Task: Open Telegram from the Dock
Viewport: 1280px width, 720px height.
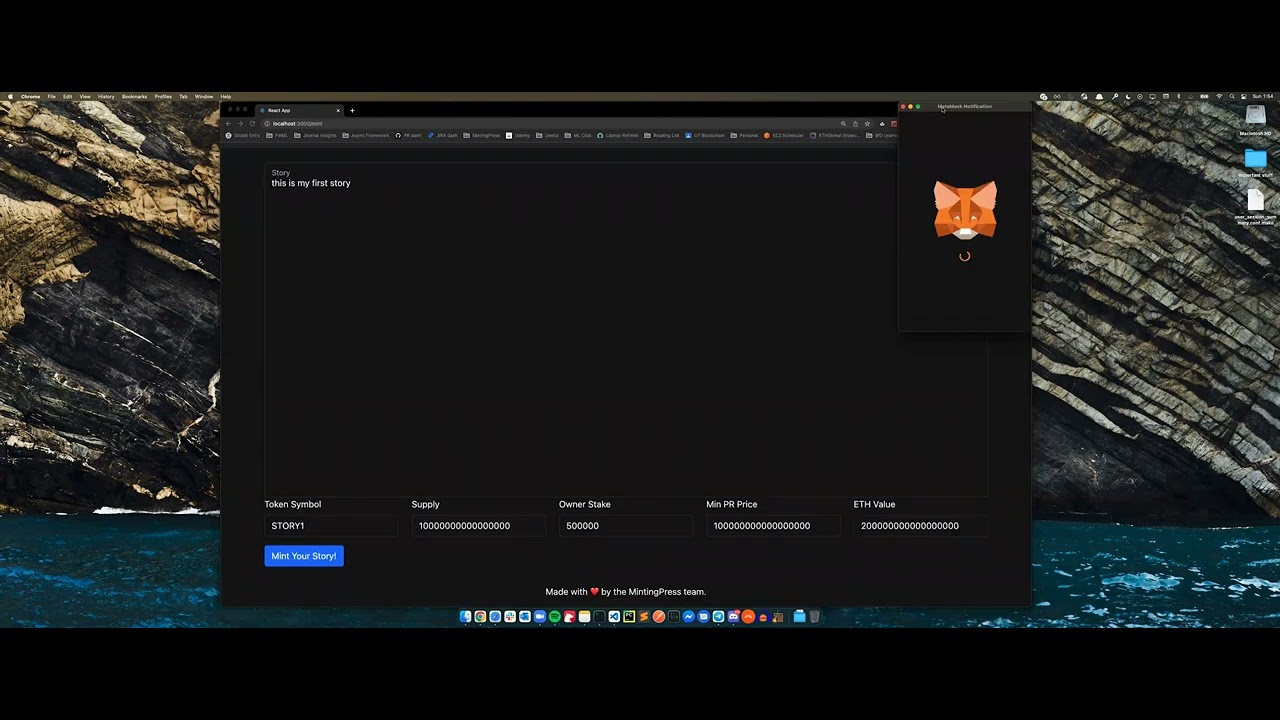Action: point(718,617)
